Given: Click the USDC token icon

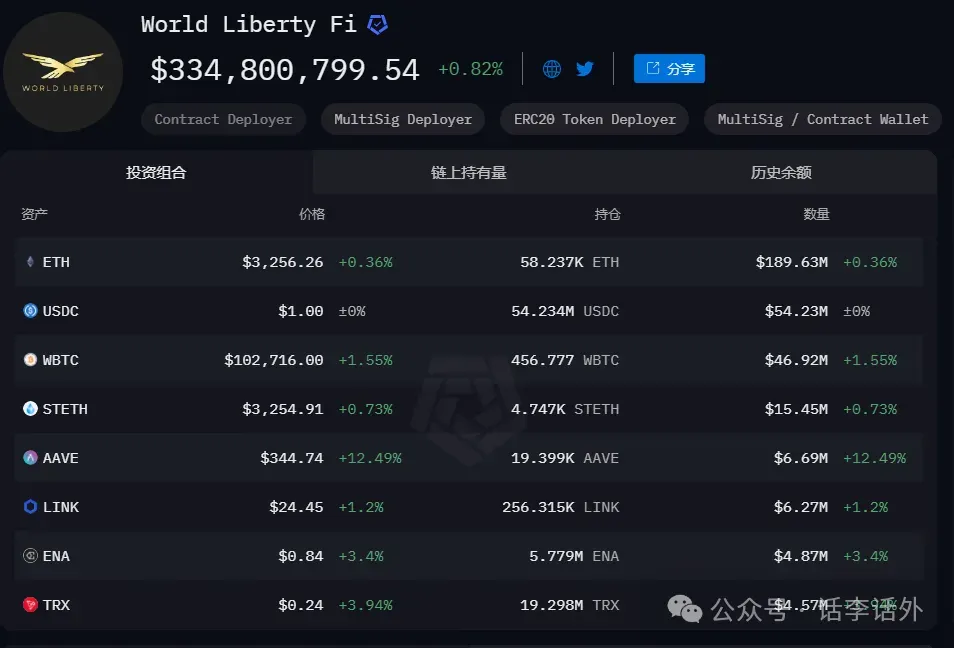Looking at the screenshot, I should tap(30, 310).
